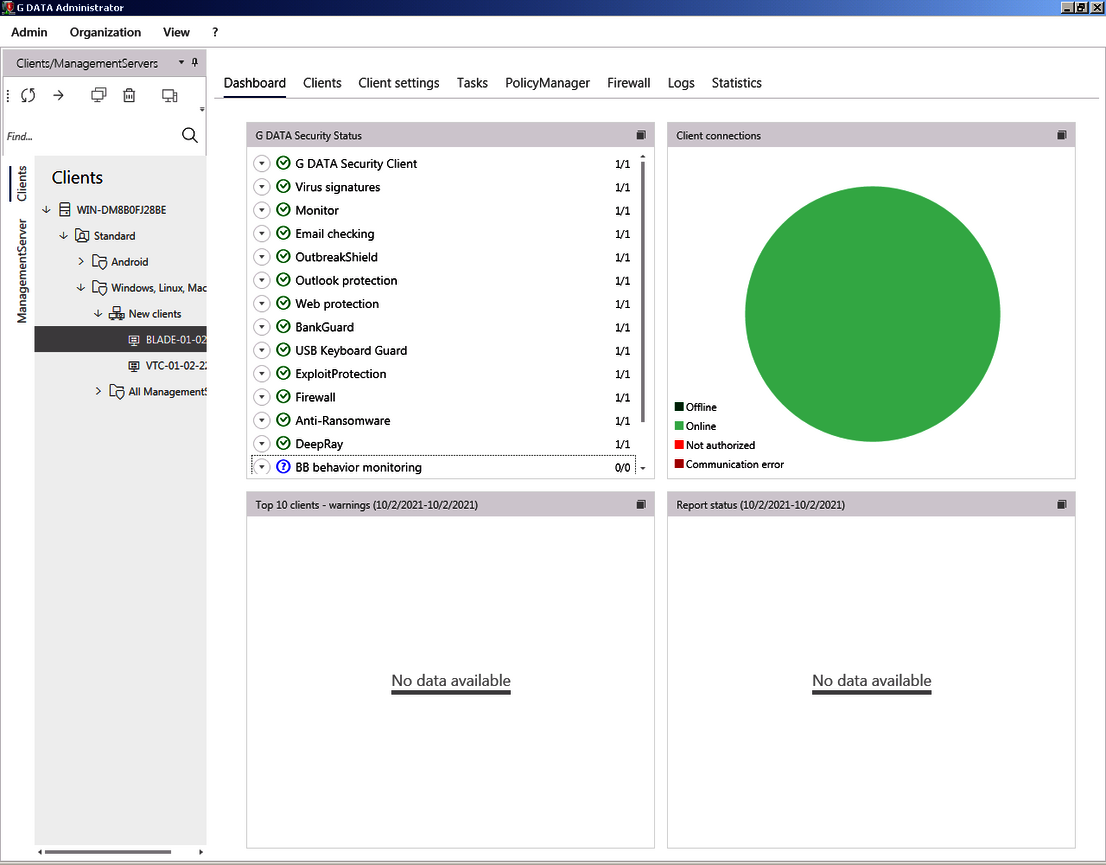Select the BB behavior monitoring status row
Viewport: 1106px width, 865px height.
(360, 467)
